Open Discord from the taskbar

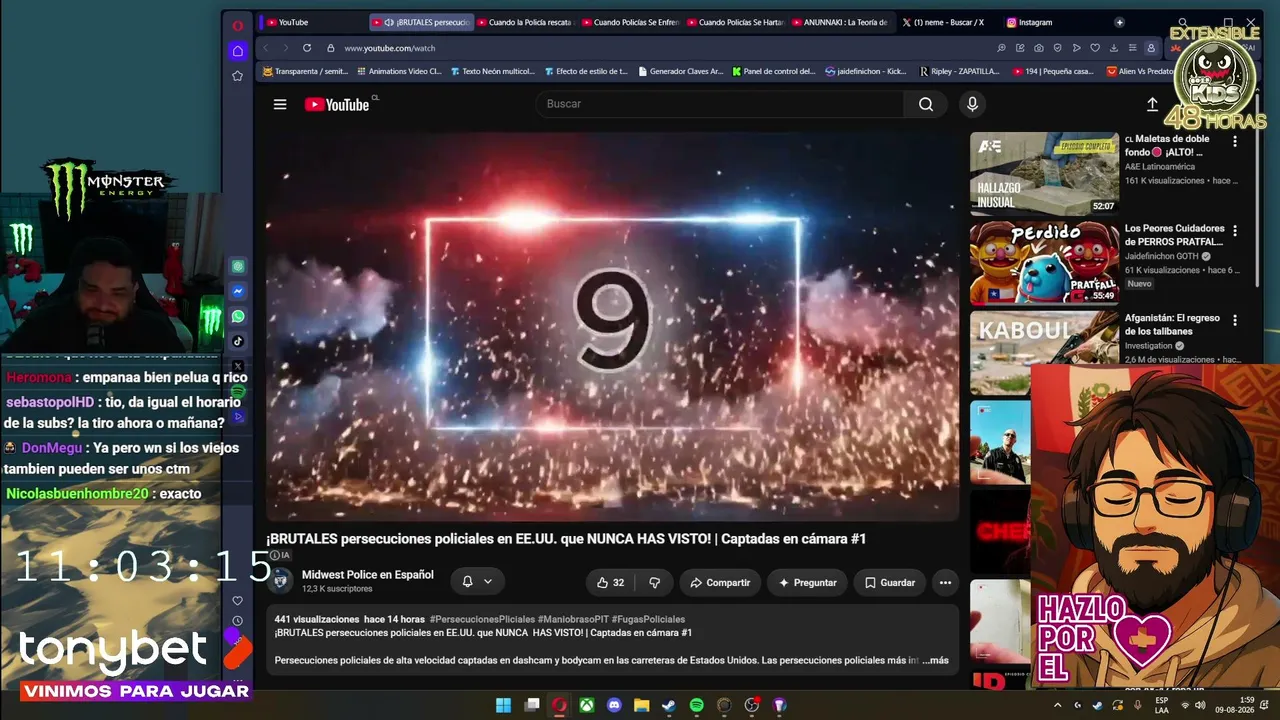[x=614, y=705]
